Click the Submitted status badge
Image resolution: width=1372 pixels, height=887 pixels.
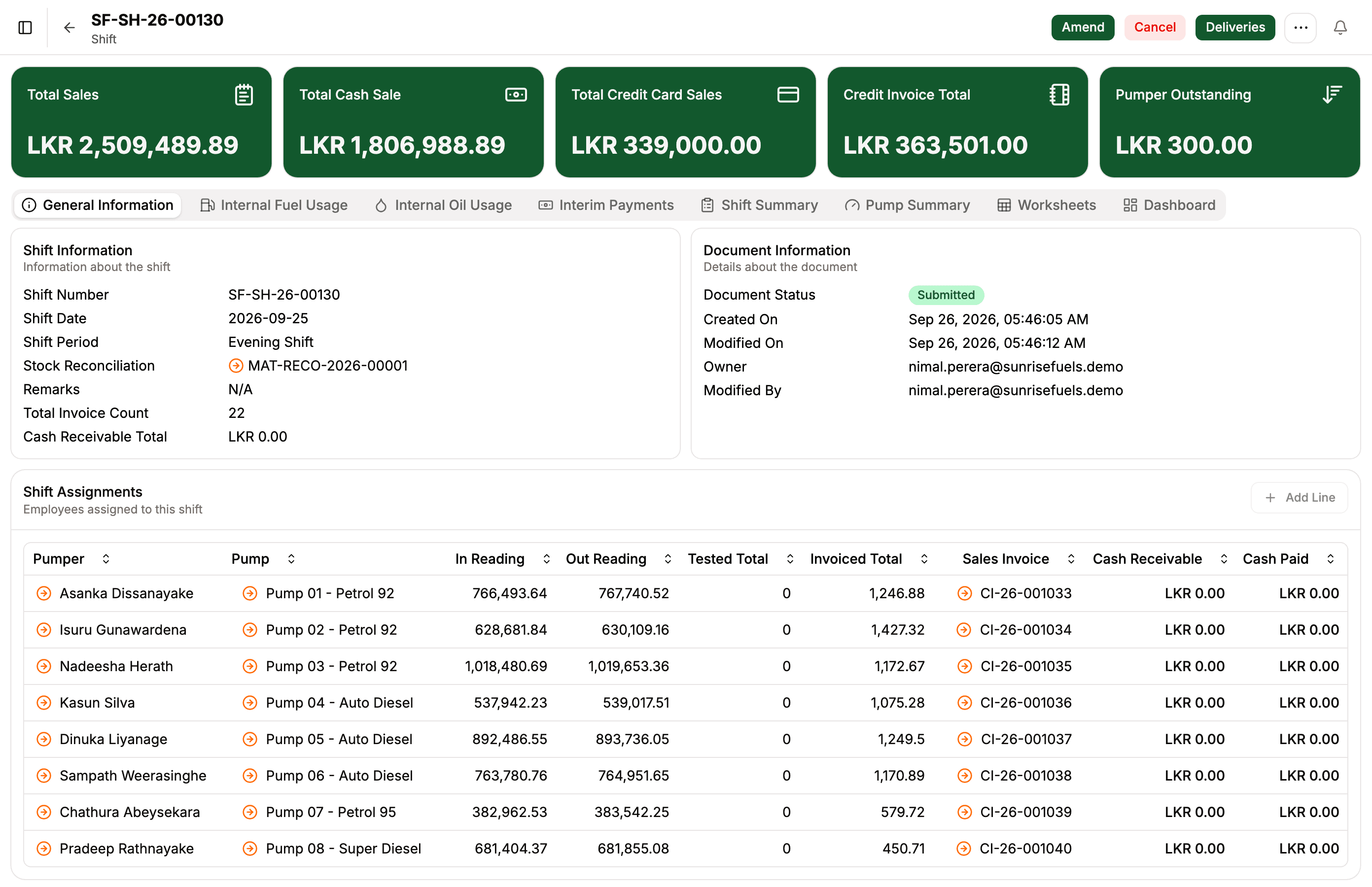(x=946, y=295)
